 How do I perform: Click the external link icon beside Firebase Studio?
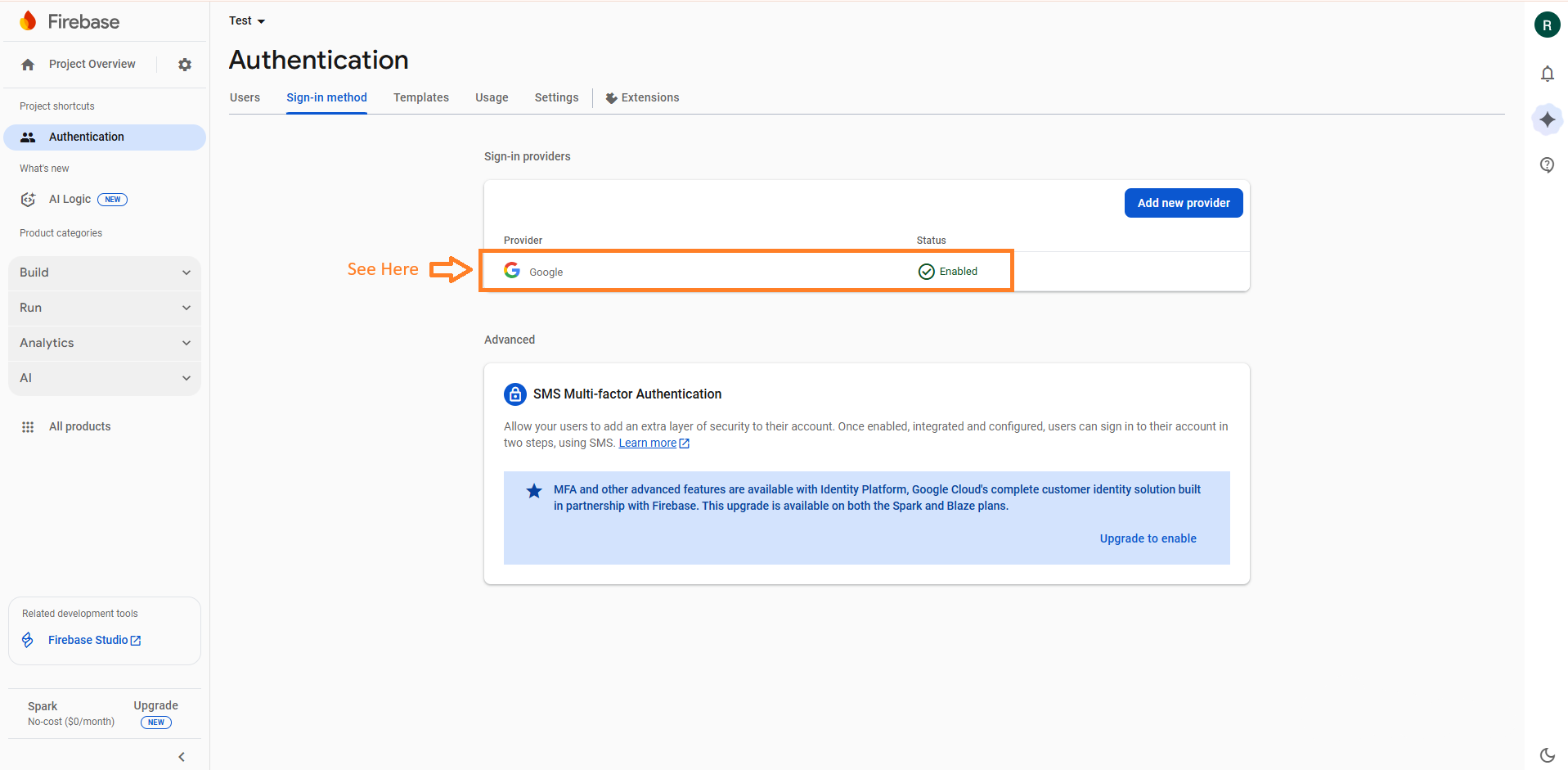click(136, 641)
